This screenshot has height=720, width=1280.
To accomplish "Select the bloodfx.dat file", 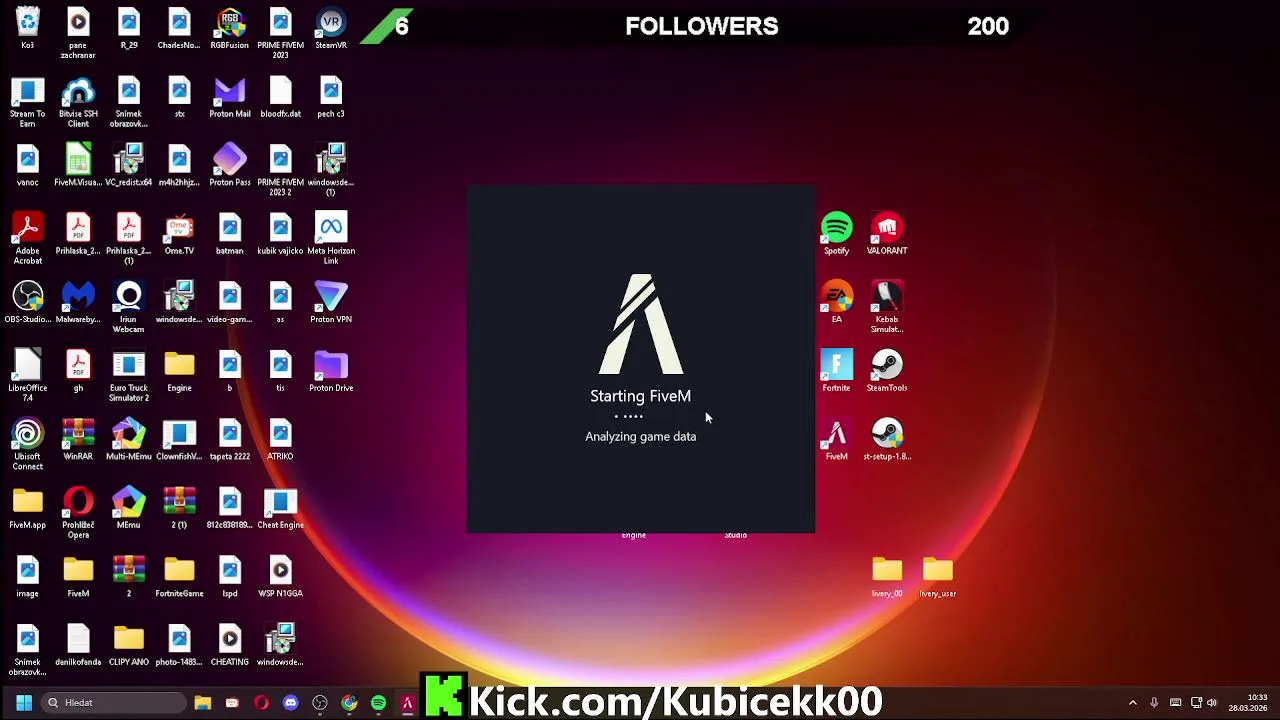I will [x=280, y=98].
